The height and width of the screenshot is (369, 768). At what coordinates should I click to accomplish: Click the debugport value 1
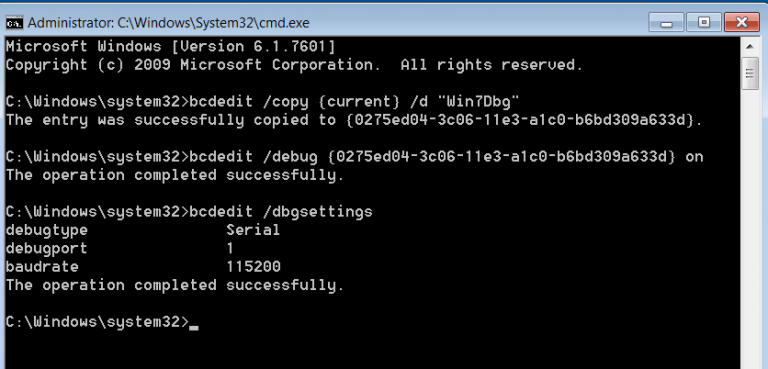click(230, 248)
